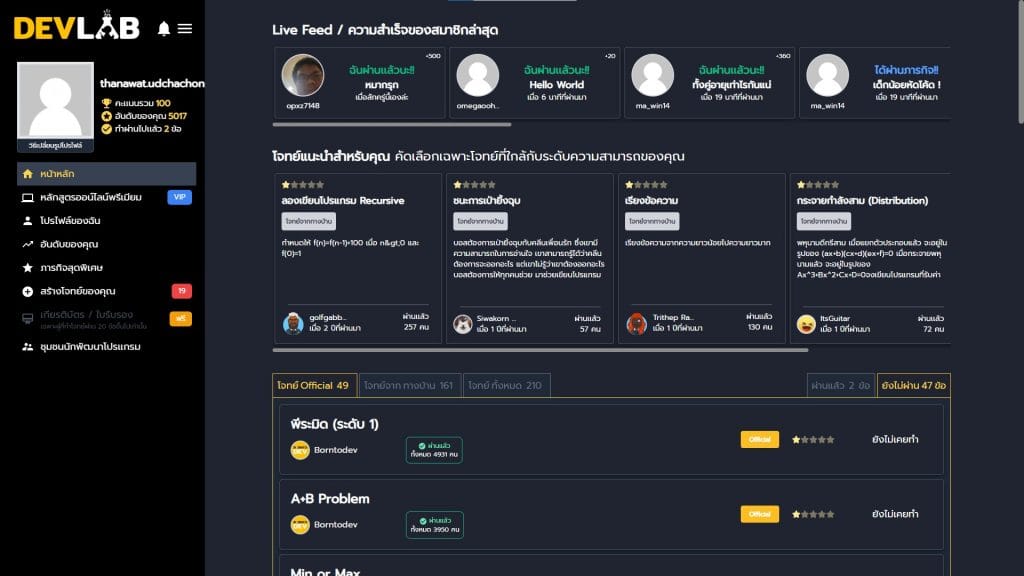The height and width of the screenshot is (576, 1024).
Task: Click the person icon for โปรไฟล์ของฉัน
Action: click(27, 221)
